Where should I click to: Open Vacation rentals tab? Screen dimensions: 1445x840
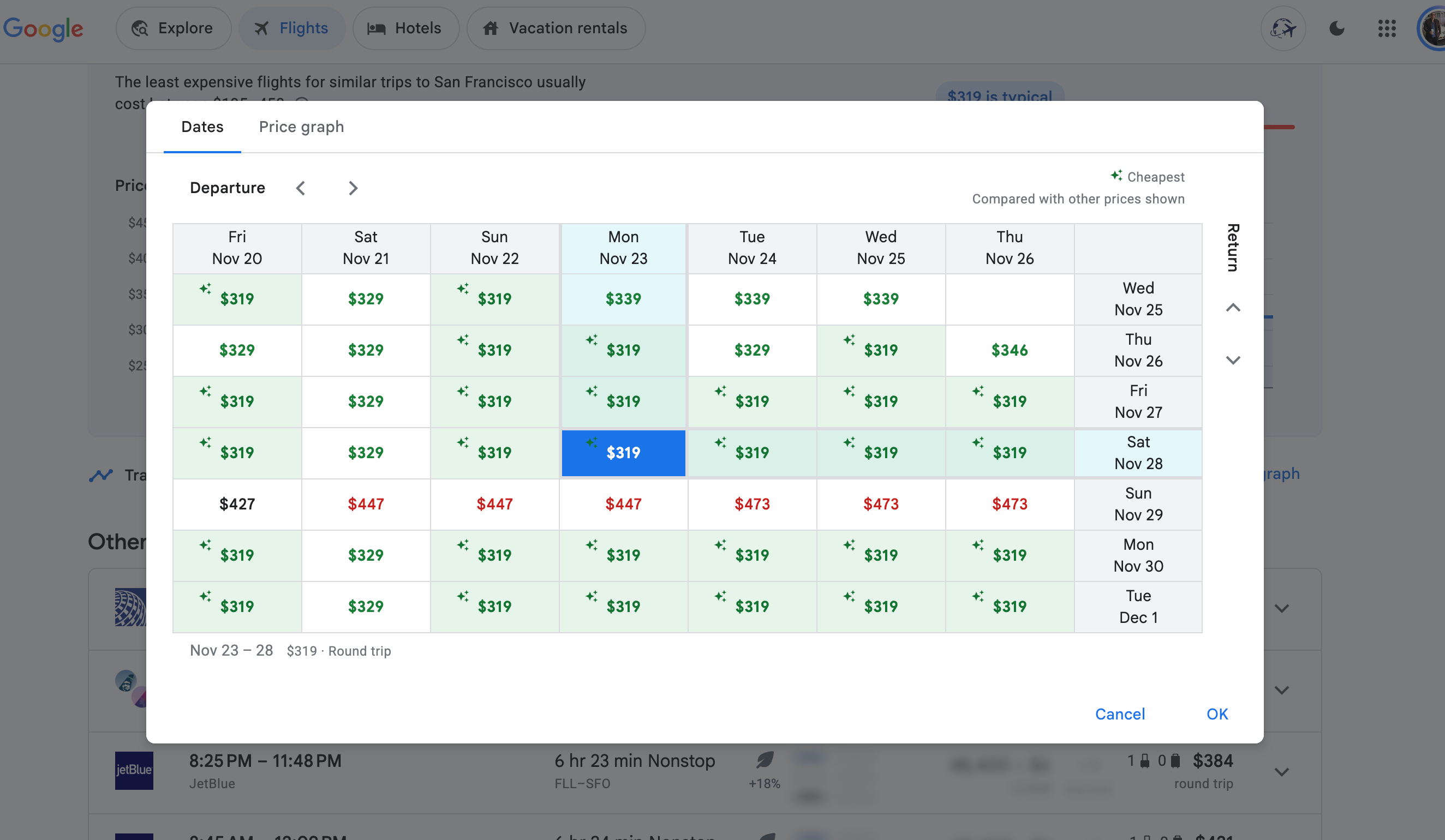coord(556,28)
